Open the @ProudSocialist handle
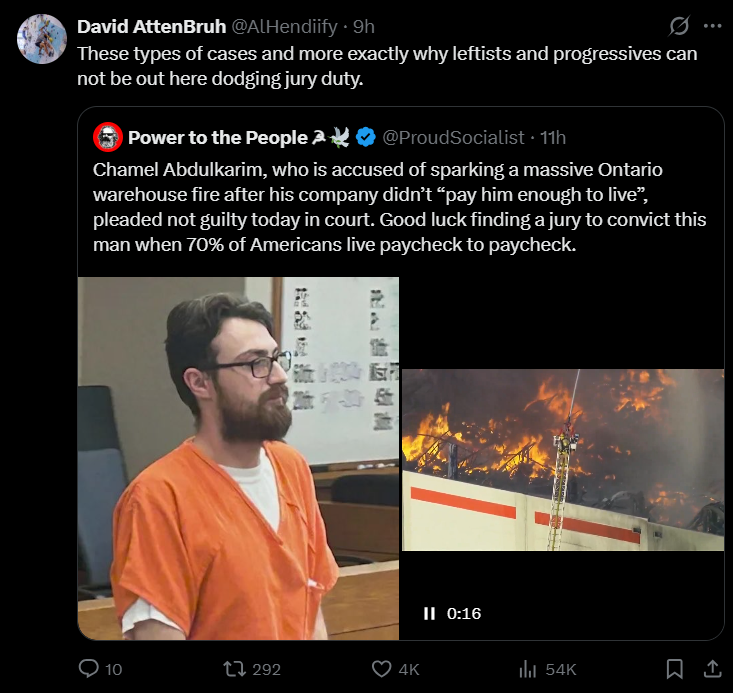733x693 pixels. pyautogui.click(x=453, y=137)
